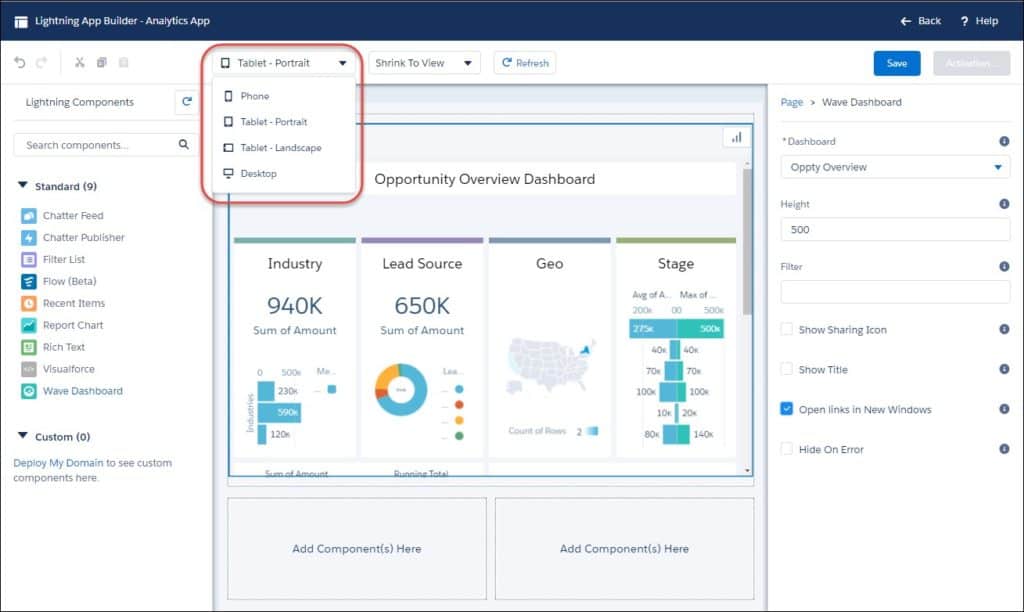The image size is (1024, 612).
Task: Select the Report Chart component icon
Action: [x=29, y=325]
